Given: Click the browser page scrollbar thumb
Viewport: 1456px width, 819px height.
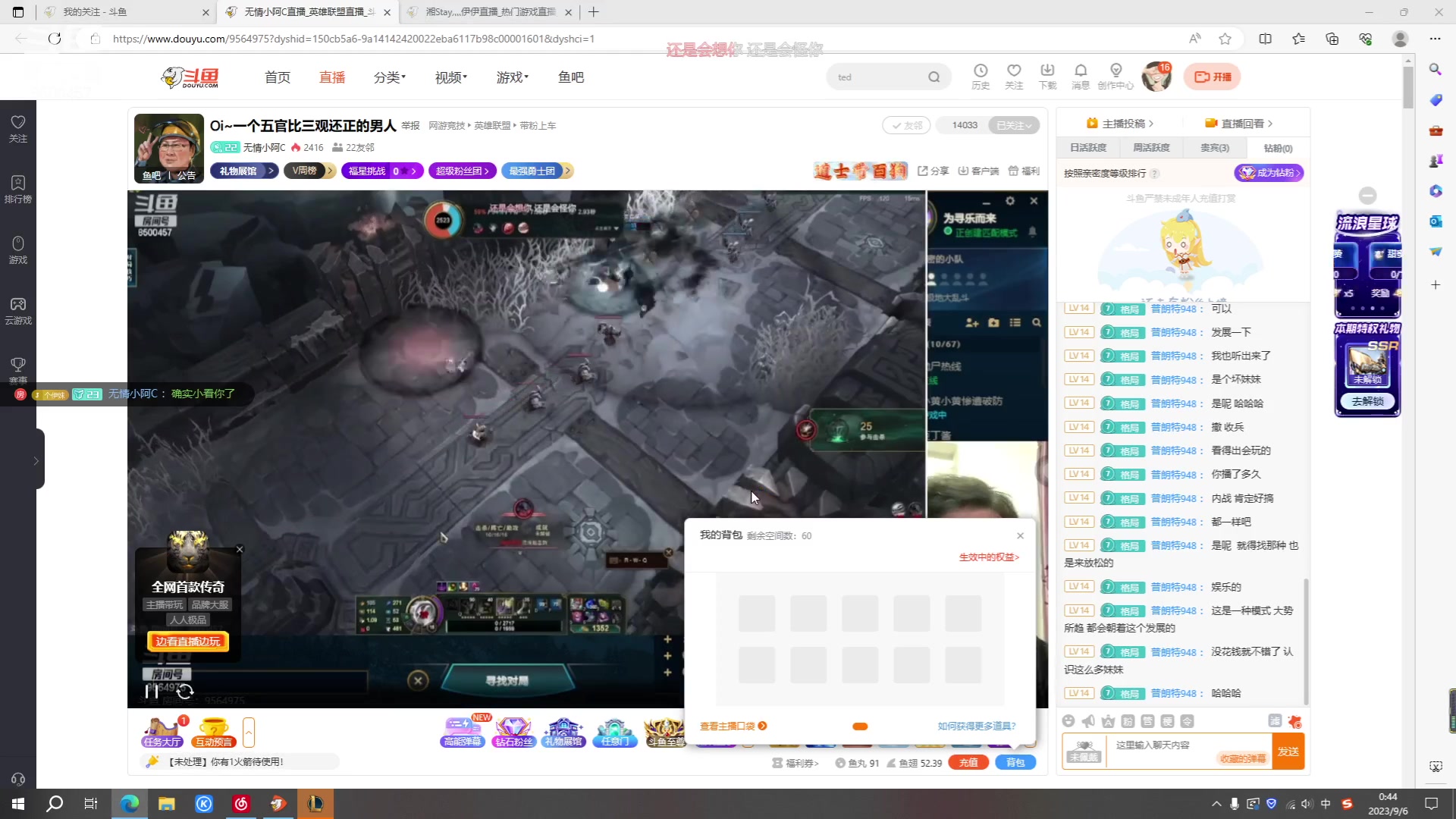Looking at the screenshot, I should [1408, 87].
